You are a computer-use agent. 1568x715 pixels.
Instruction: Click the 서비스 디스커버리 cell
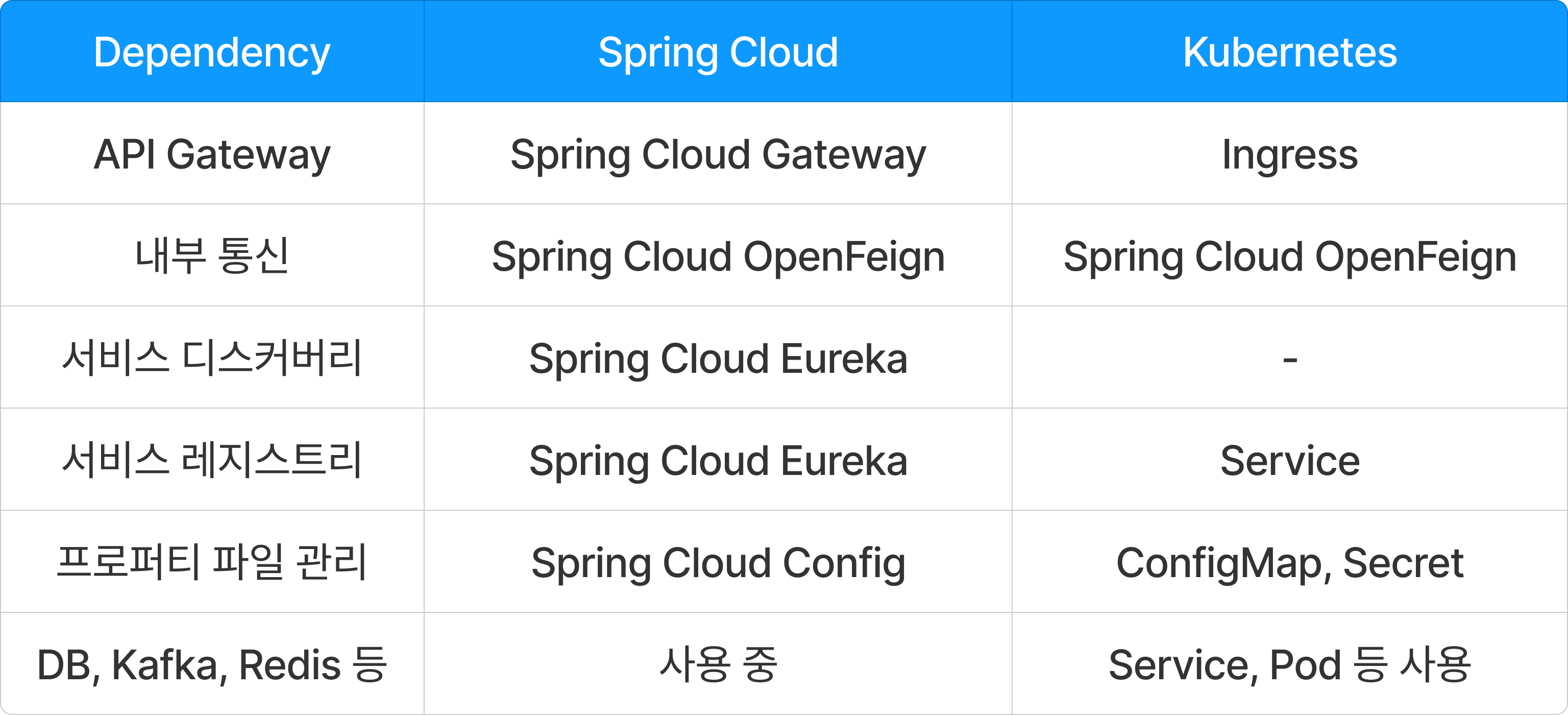pyautogui.click(x=212, y=357)
